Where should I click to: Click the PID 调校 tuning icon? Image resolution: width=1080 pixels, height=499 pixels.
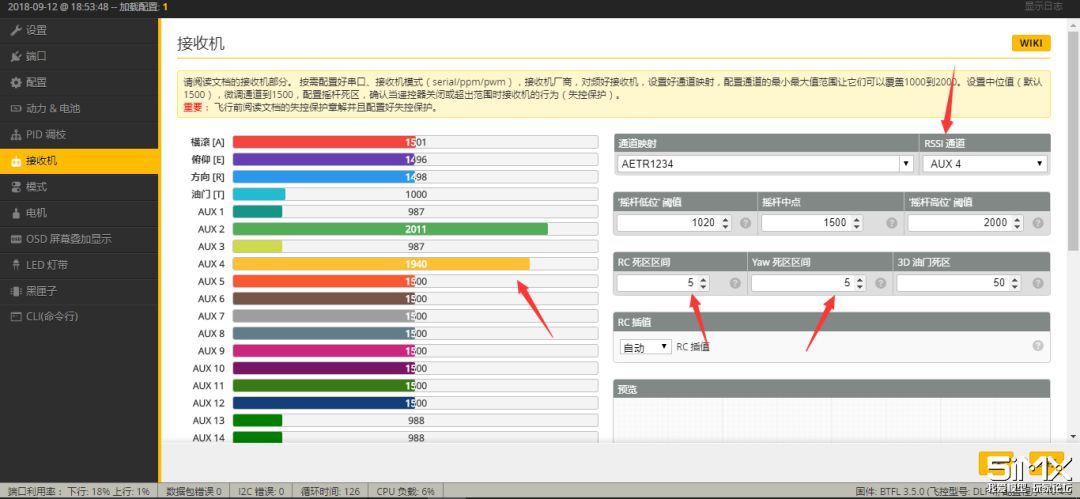pos(16,134)
